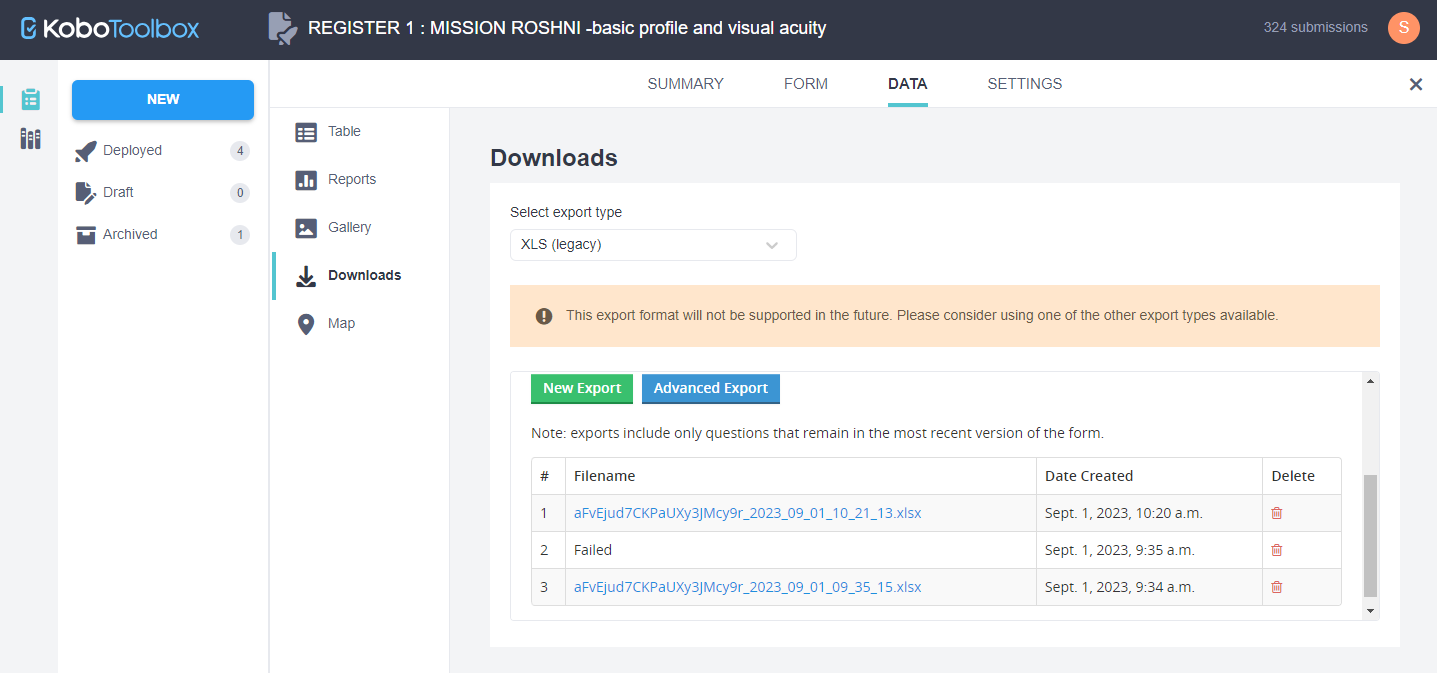Delete the failed export row
The height and width of the screenshot is (673, 1437).
tap(1276, 550)
